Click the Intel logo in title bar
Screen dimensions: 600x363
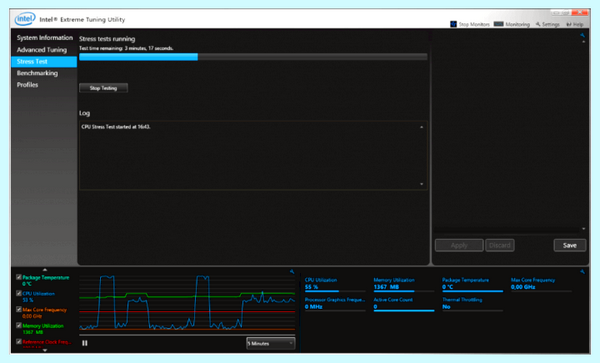click(25, 19)
